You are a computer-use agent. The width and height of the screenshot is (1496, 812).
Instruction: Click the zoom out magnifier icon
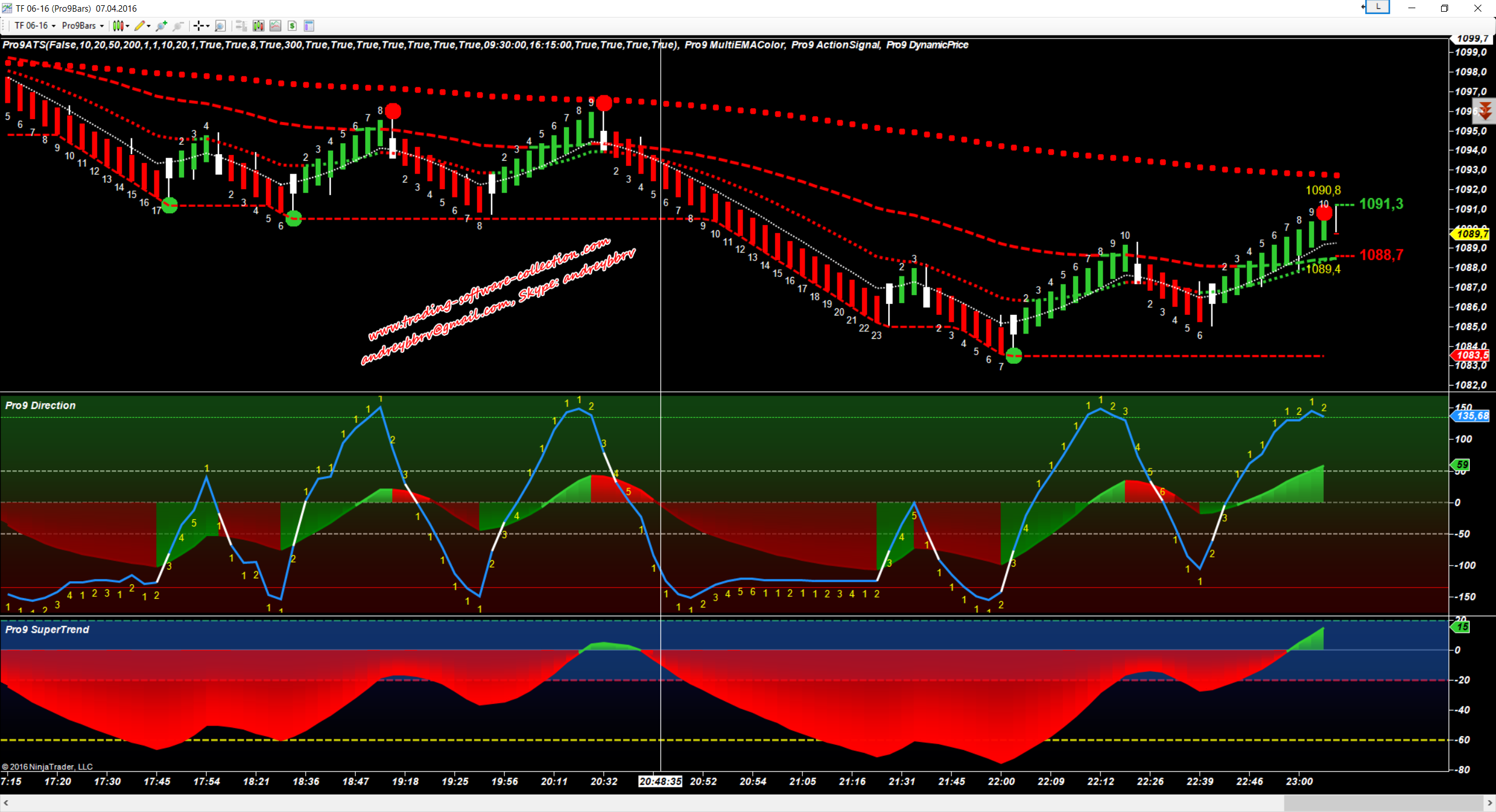pos(178,26)
